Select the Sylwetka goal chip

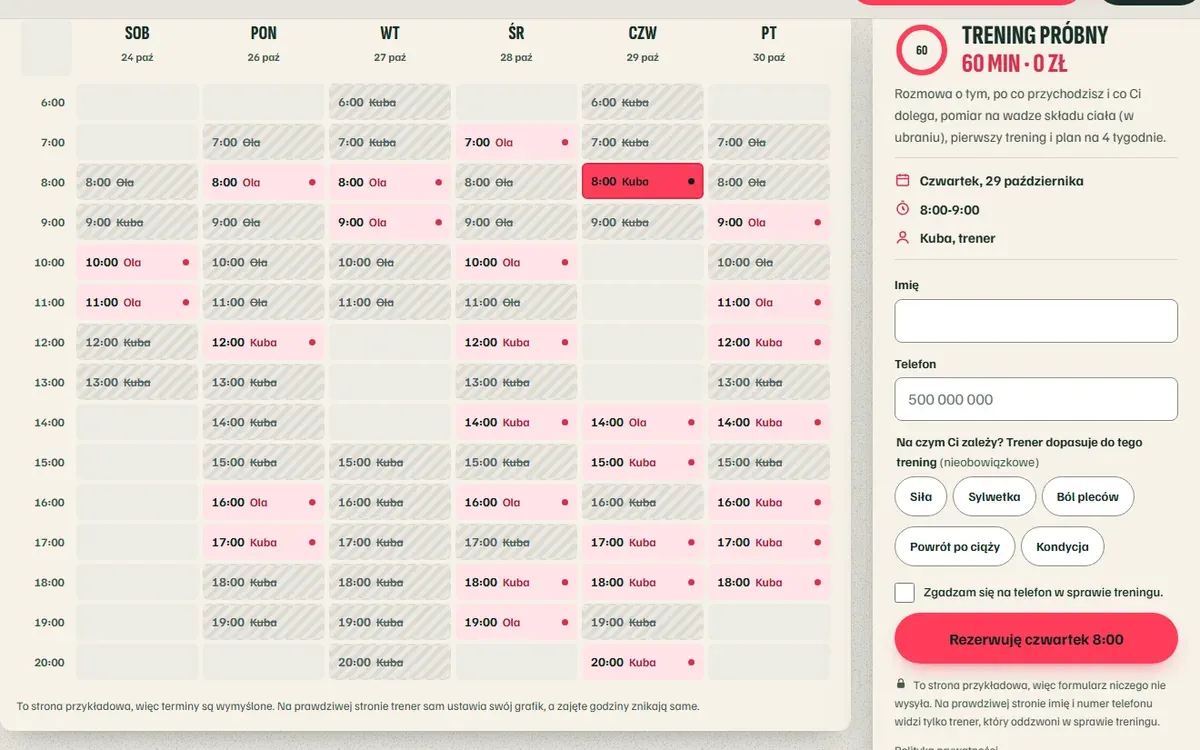pyautogui.click(x=994, y=496)
